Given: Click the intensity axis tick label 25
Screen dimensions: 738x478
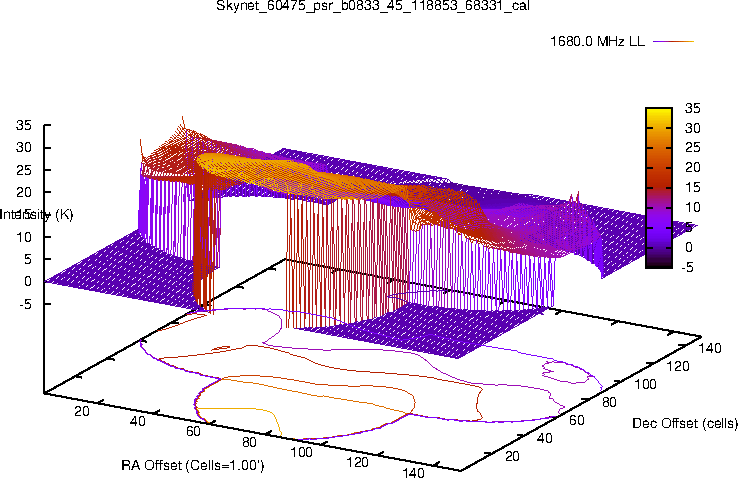Looking at the screenshot, I should pos(24,170).
